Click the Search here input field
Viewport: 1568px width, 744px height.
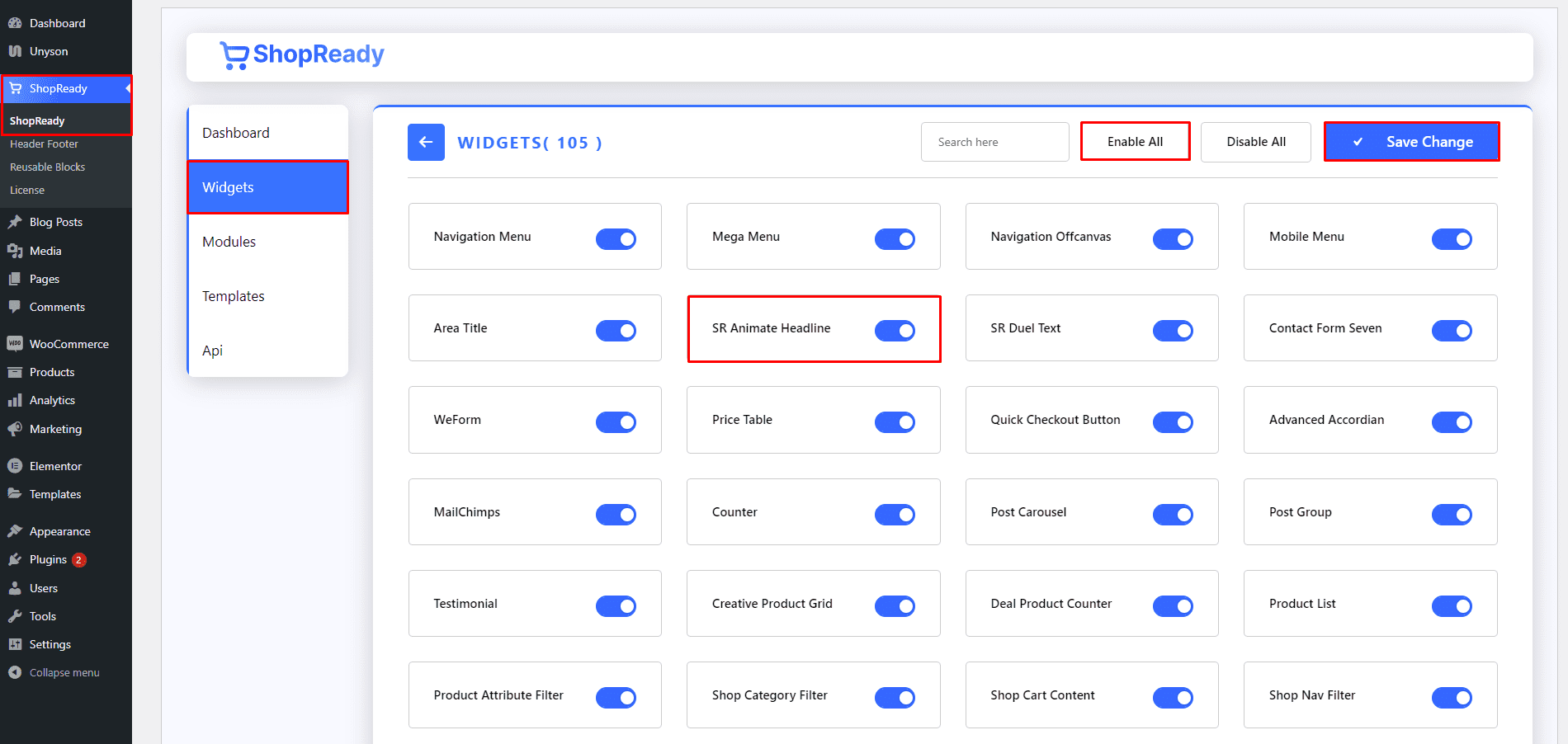(x=994, y=142)
